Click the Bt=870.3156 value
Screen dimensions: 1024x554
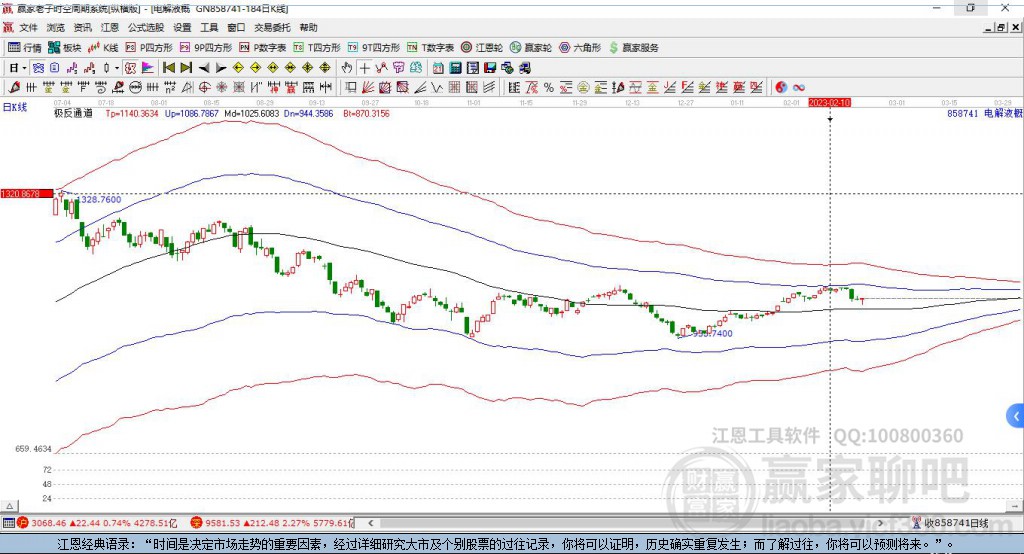[x=366, y=114]
